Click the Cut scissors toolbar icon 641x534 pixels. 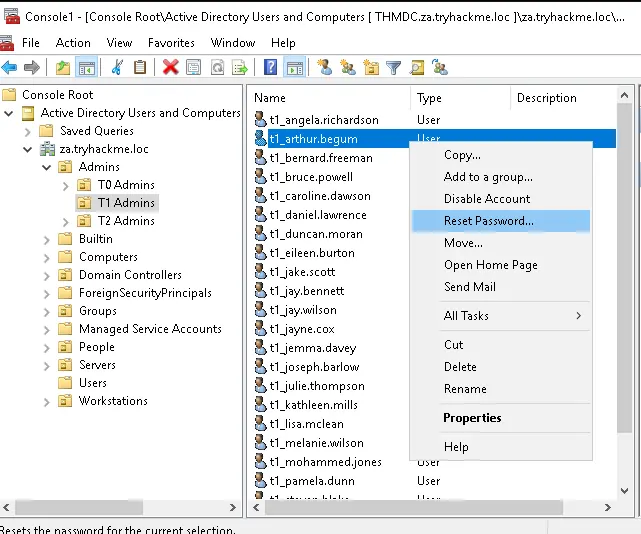(x=117, y=67)
